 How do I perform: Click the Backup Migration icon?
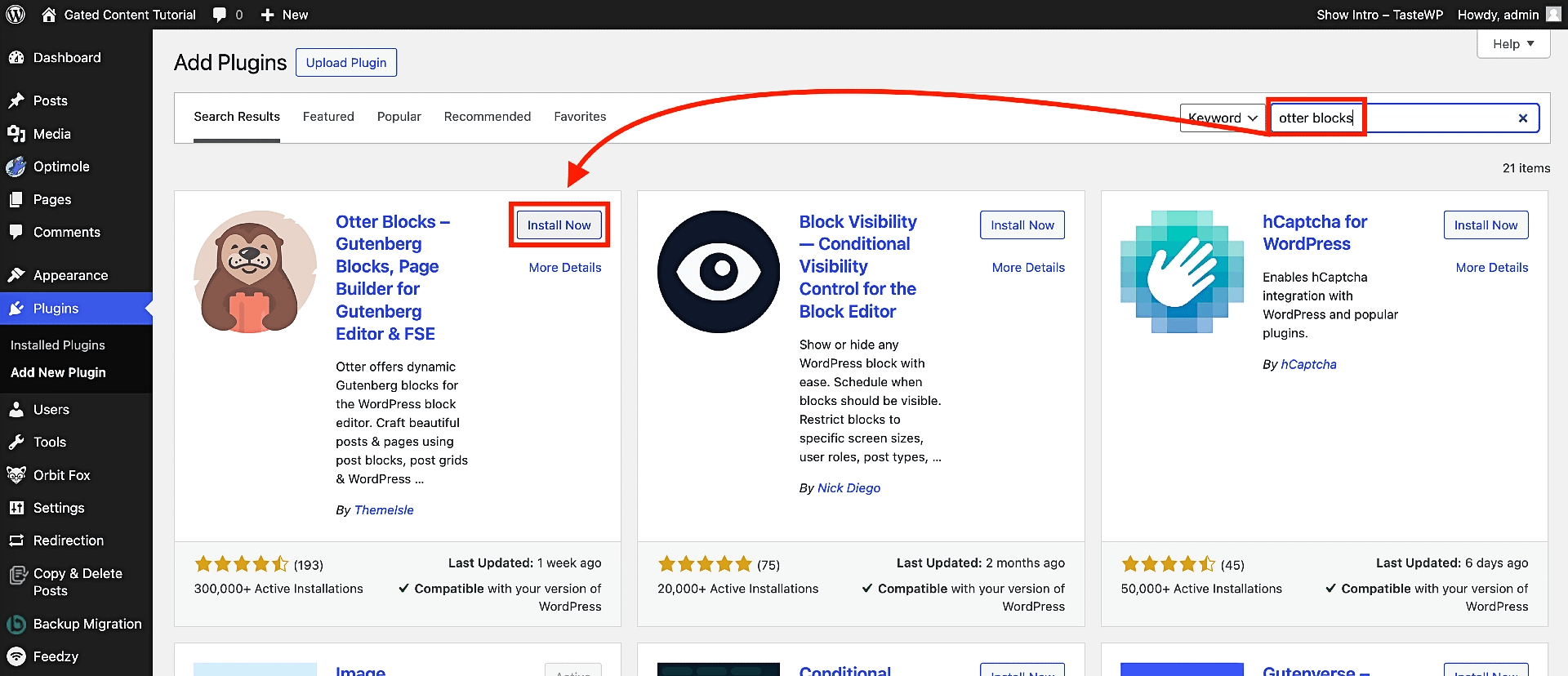click(x=16, y=624)
